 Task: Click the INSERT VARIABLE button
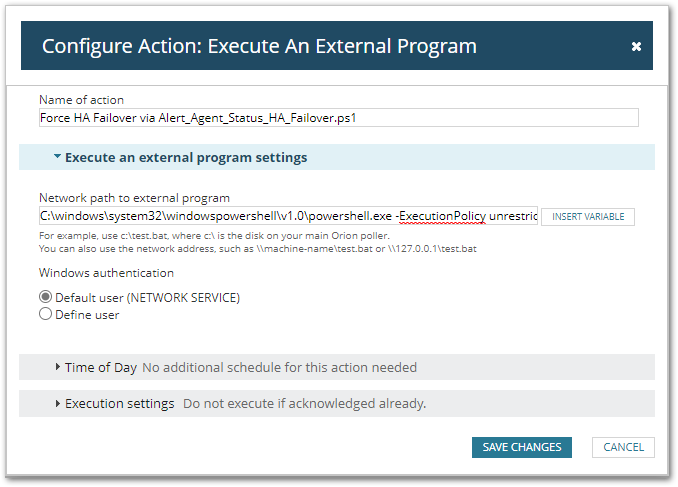588,216
